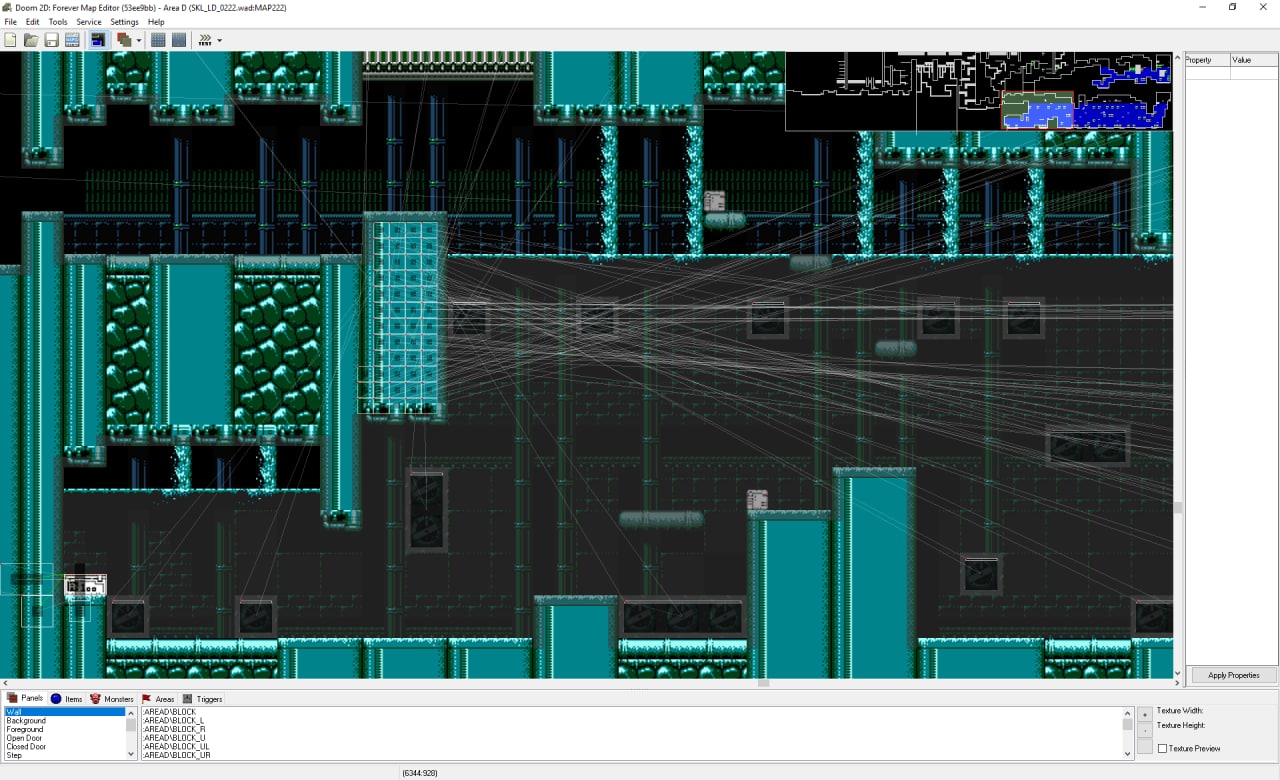The height and width of the screenshot is (780, 1280).
Task: Select texture :AREAD\BLOCK_UR
Action: coord(632,755)
